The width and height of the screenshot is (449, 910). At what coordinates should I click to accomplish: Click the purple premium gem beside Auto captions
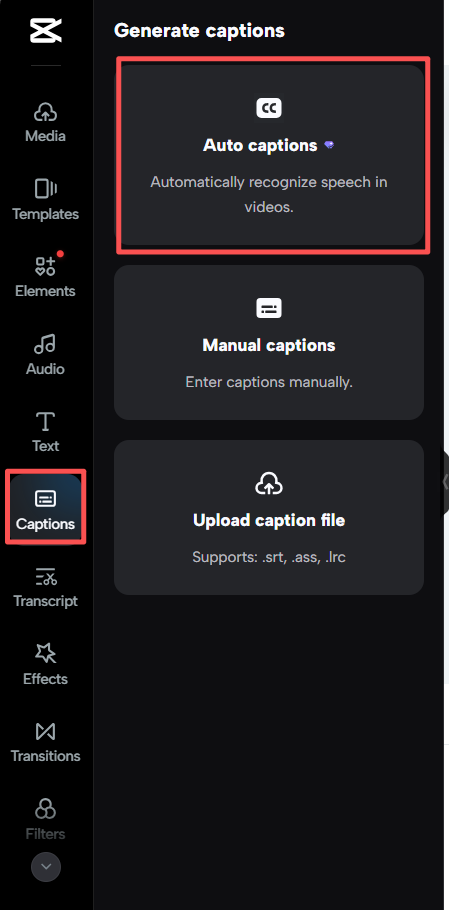tap(329, 145)
